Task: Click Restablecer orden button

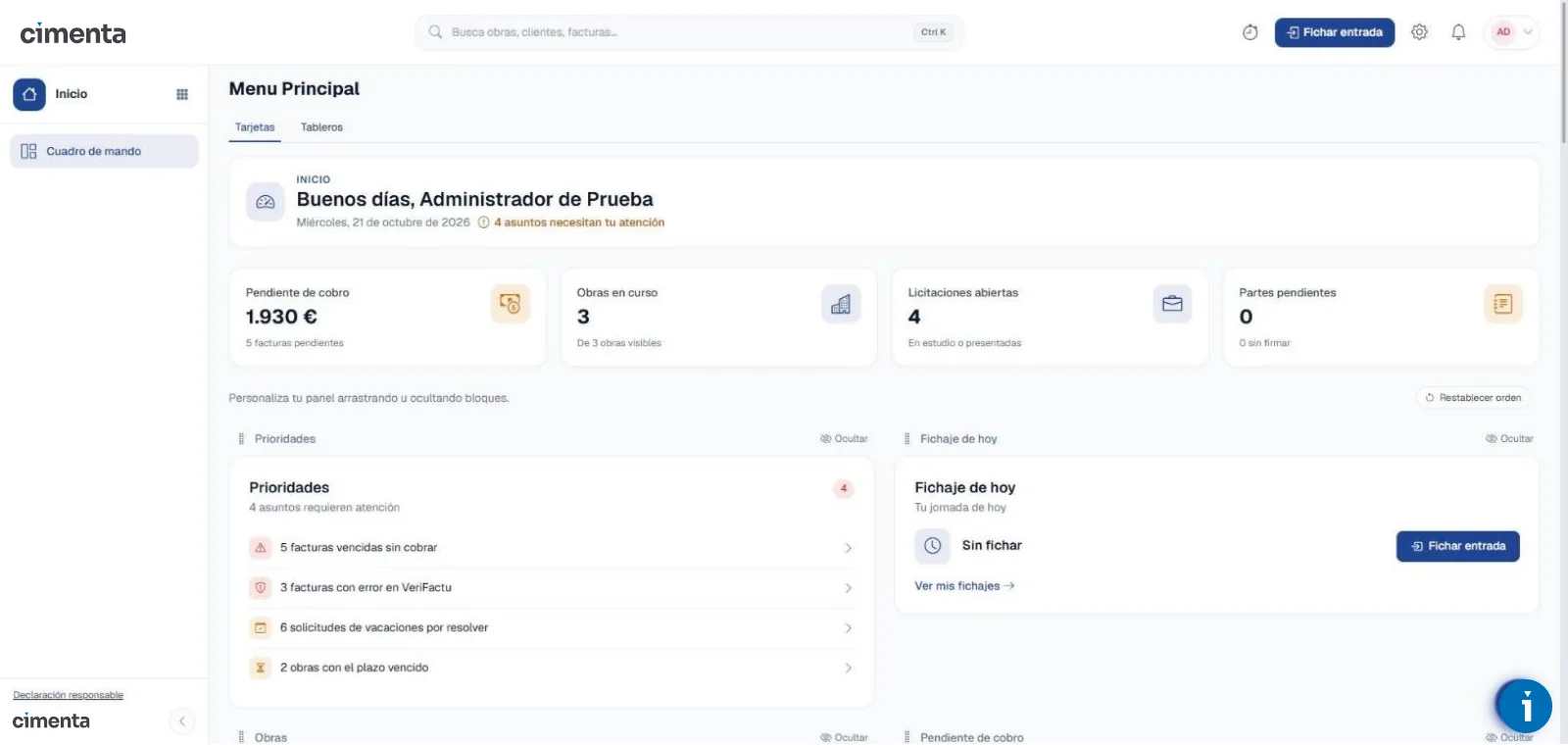Action: pos(1473,398)
